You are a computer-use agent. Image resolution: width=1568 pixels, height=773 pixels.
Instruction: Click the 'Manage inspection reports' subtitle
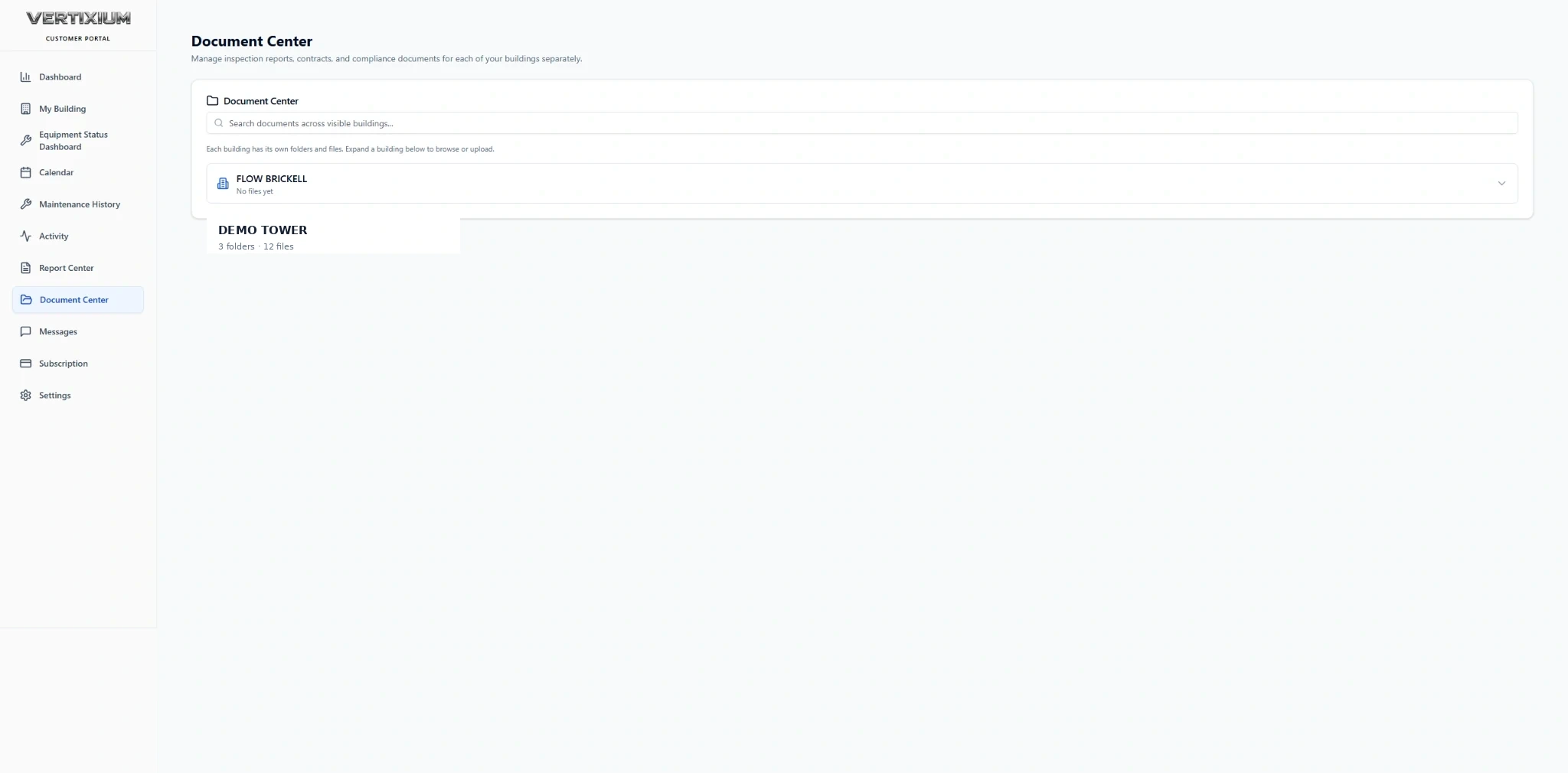(x=387, y=59)
